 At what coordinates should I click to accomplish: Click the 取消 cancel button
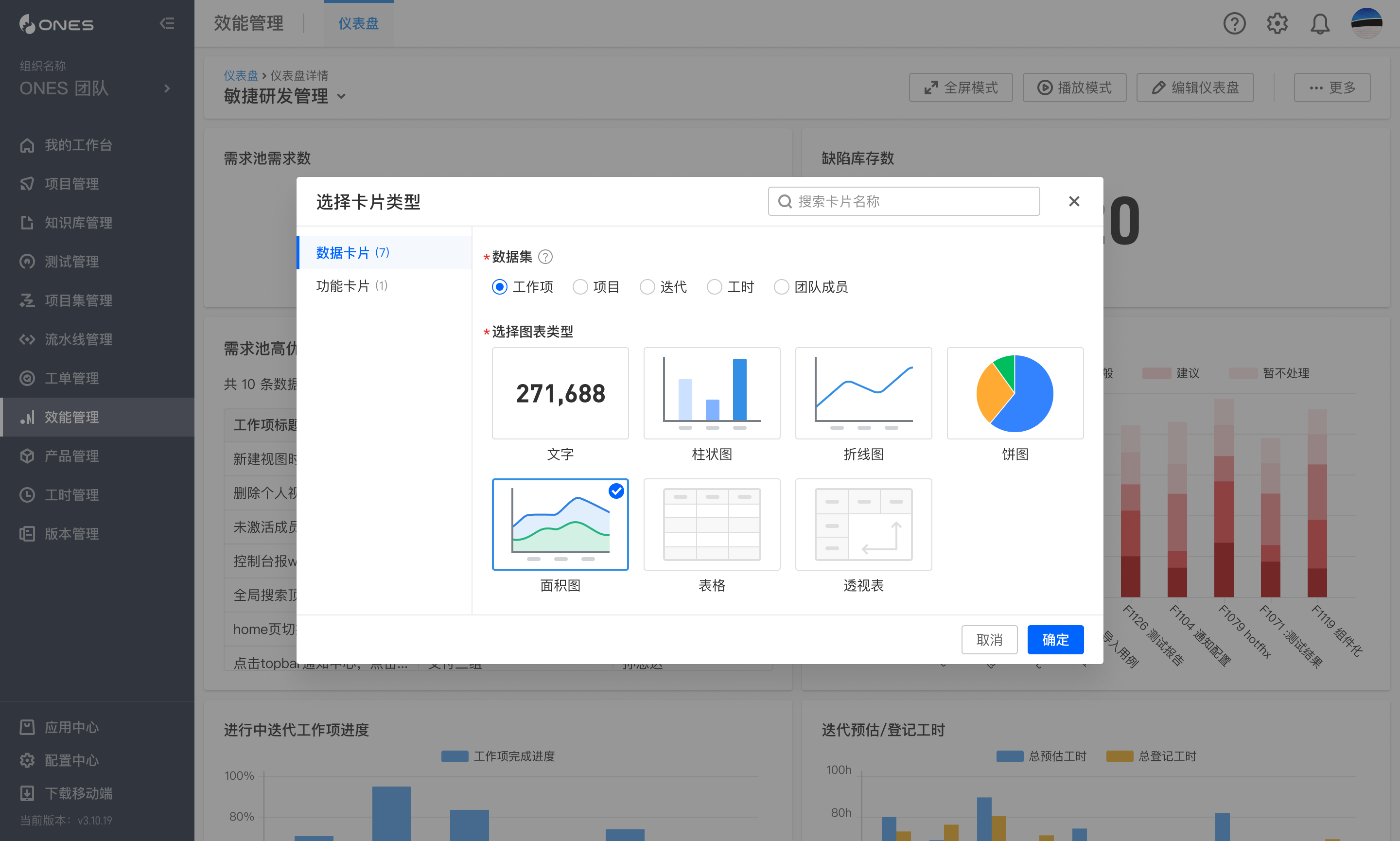tap(989, 640)
